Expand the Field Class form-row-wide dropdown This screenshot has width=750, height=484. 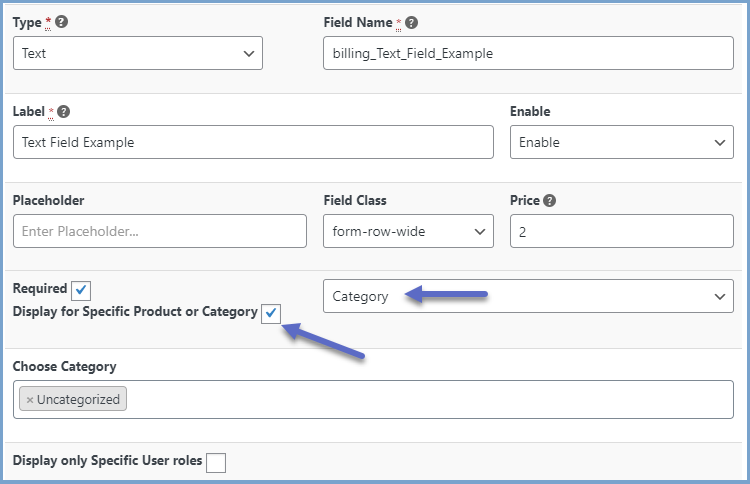[408, 231]
